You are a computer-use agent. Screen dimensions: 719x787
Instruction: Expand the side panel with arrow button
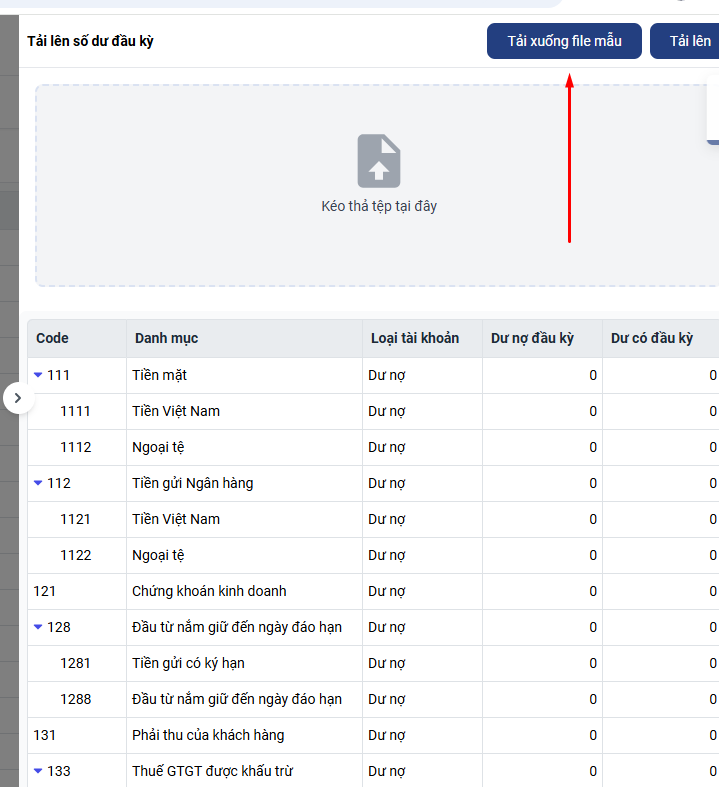17,398
